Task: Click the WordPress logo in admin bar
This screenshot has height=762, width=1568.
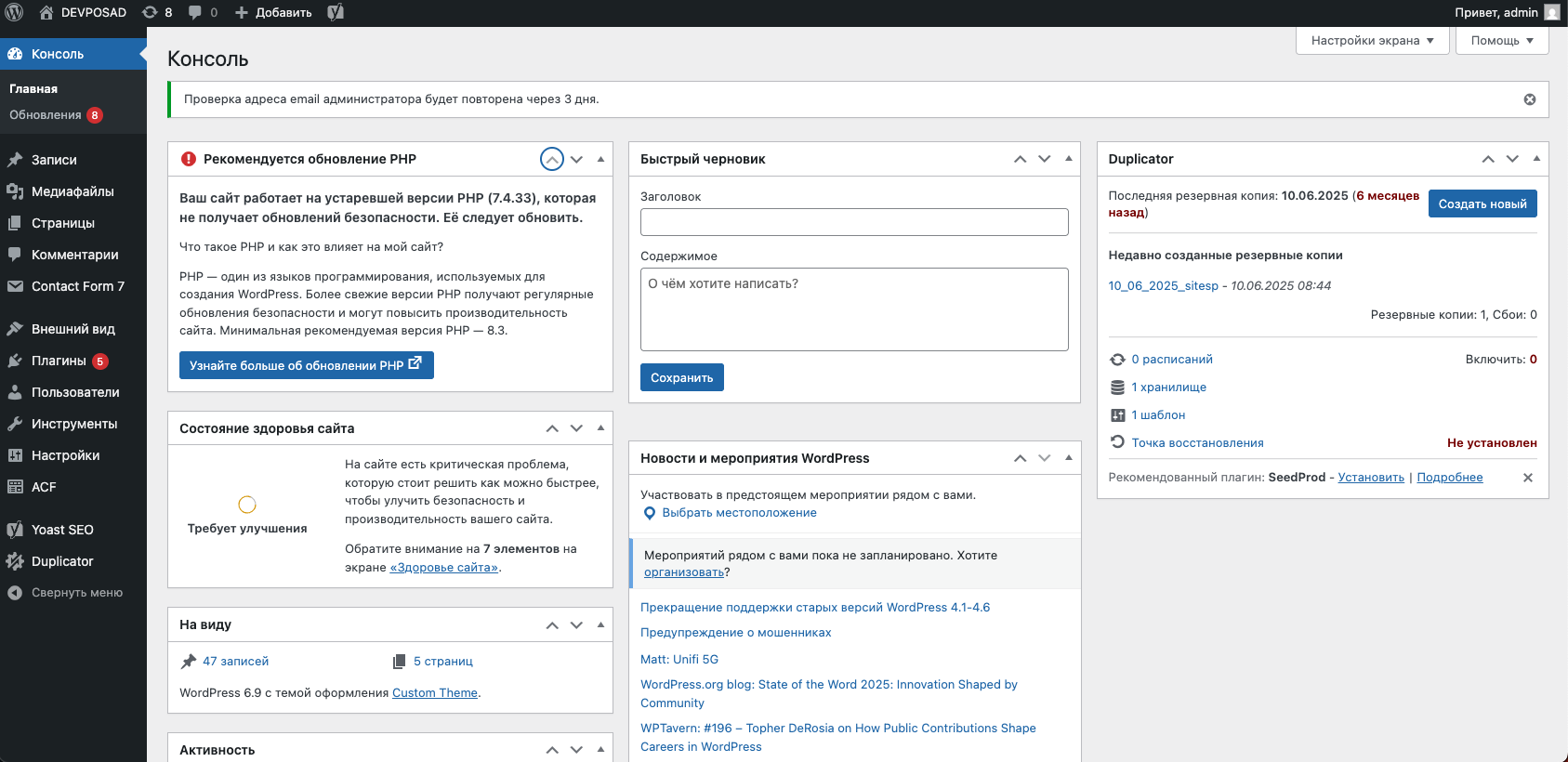Action: tap(14, 12)
